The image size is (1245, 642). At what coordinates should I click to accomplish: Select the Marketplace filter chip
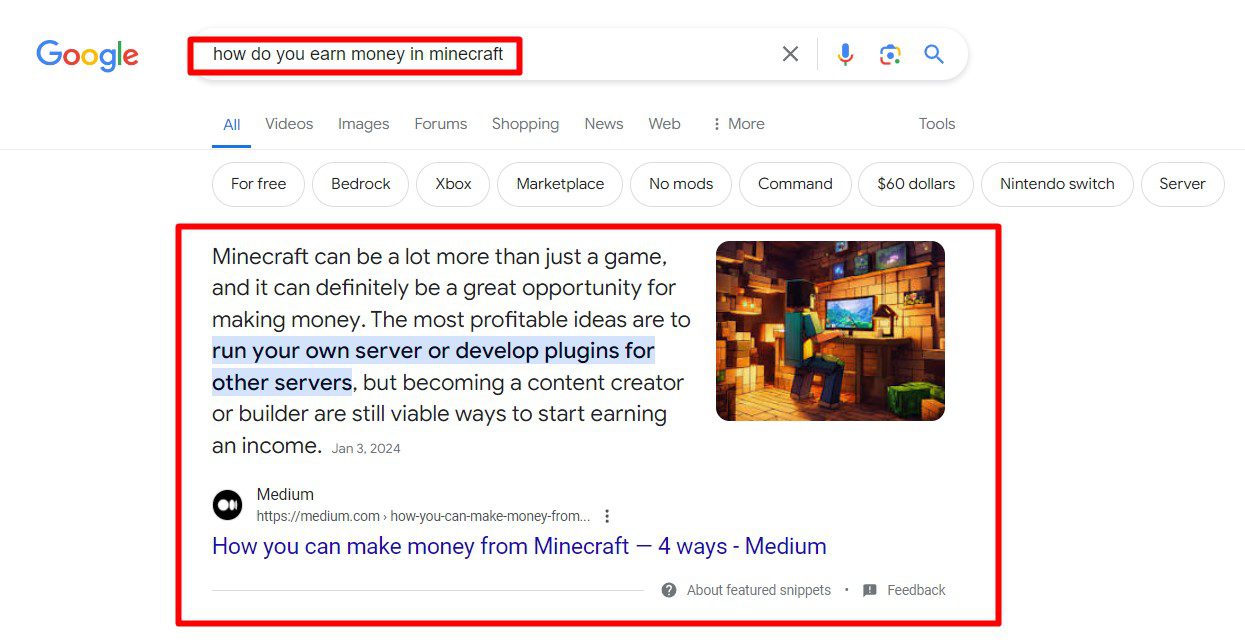pos(560,184)
